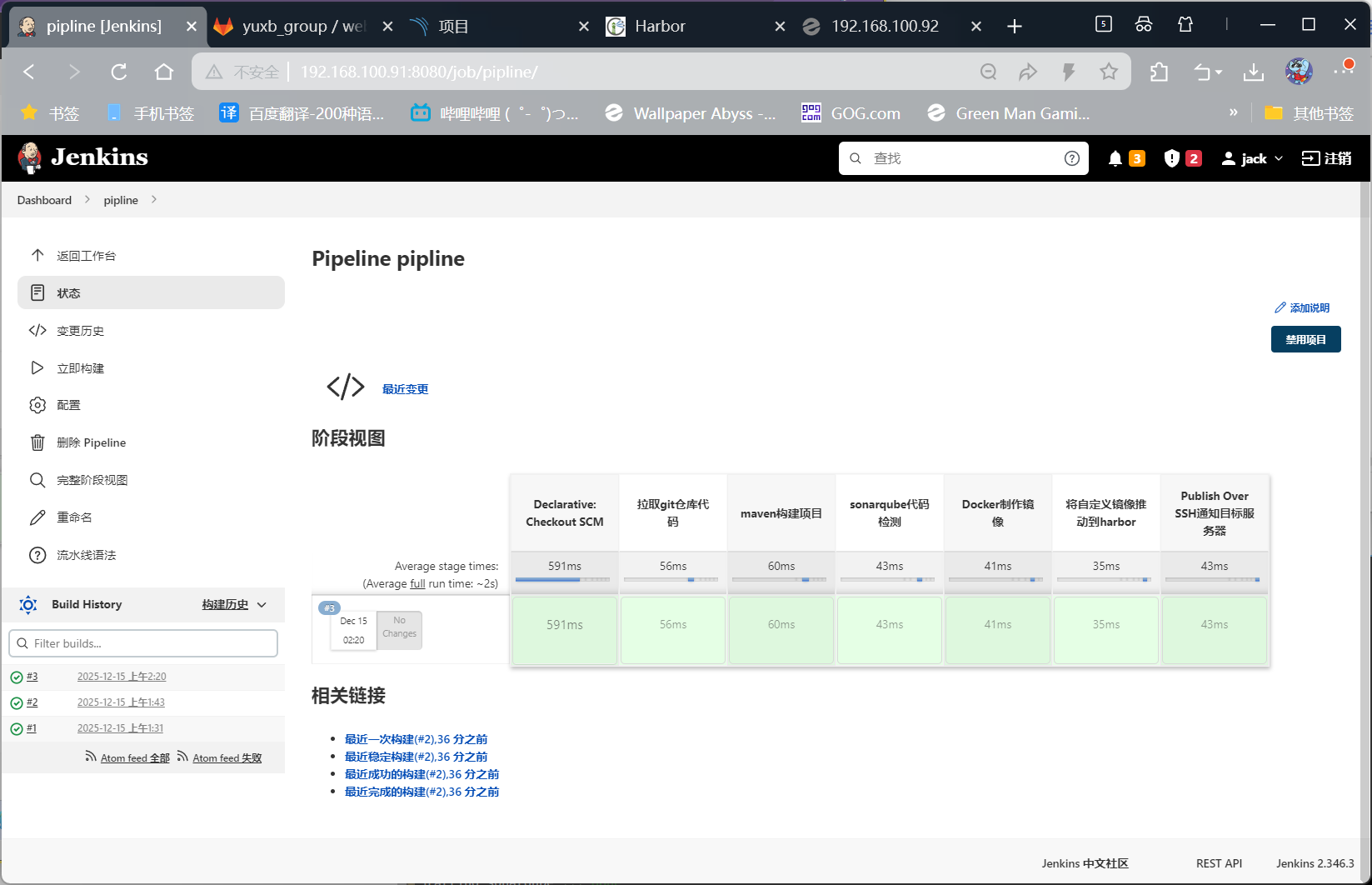Click No Changes box in stage view
Viewport: 1372px width, 885px height.
399,629
